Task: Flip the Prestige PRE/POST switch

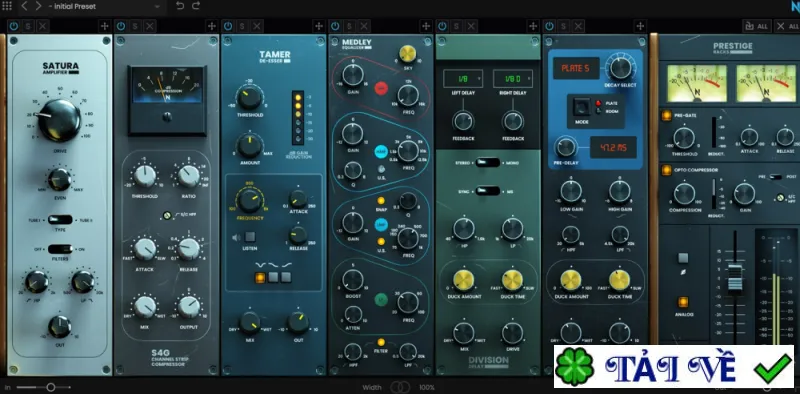Action: [x=776, y=177]
